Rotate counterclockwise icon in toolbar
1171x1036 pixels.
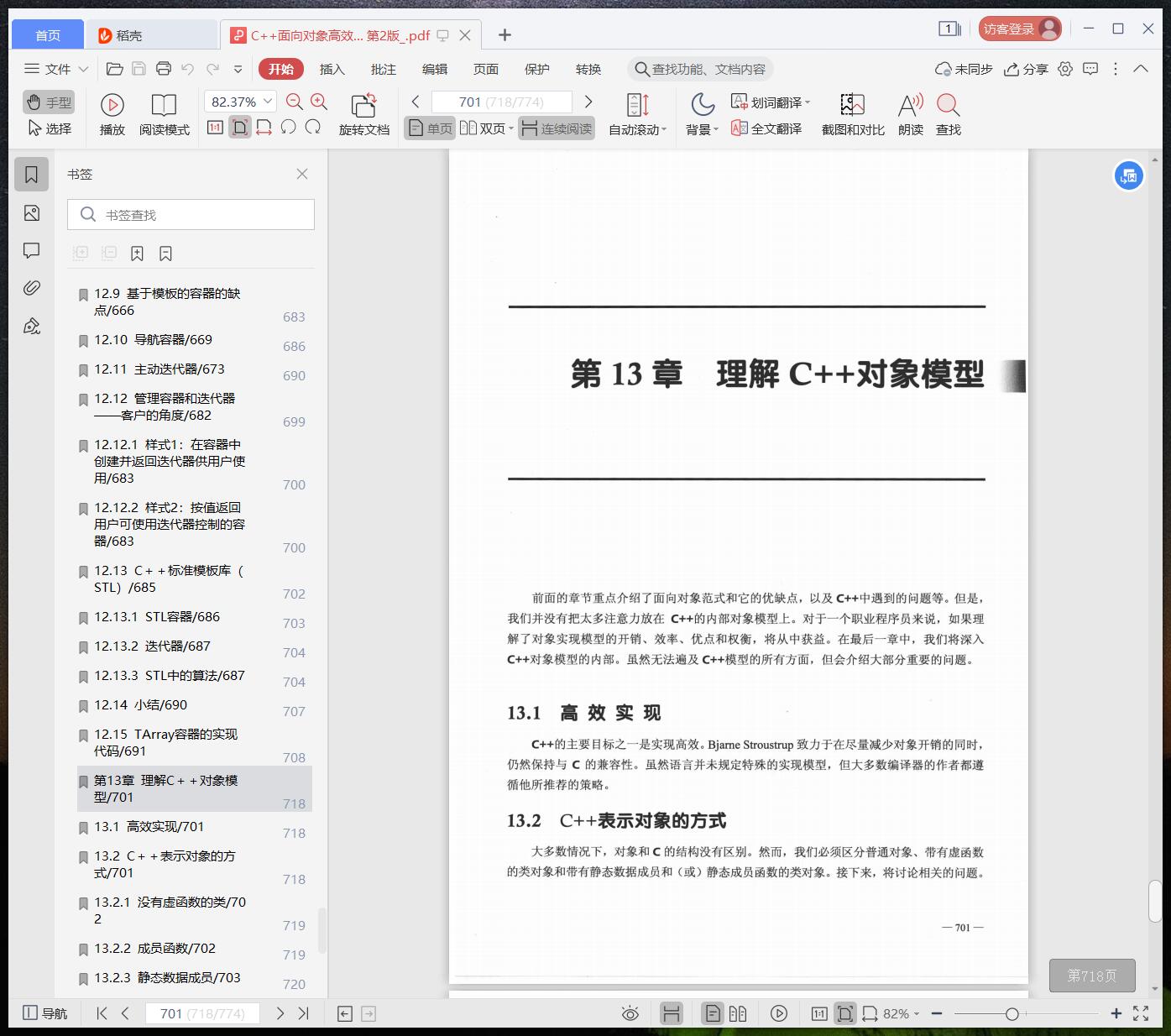[289, 128]
